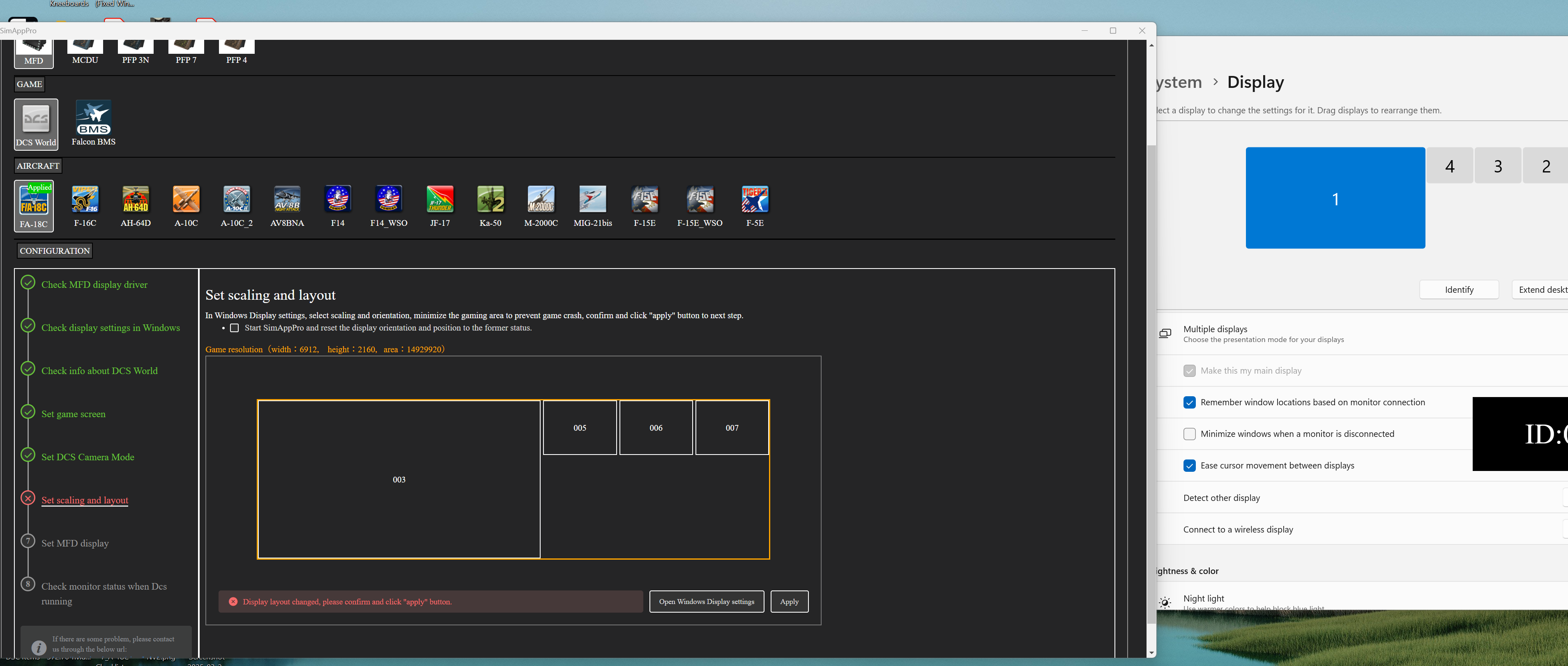Toggle Remember window locations checkbox

coord(1189,403)
